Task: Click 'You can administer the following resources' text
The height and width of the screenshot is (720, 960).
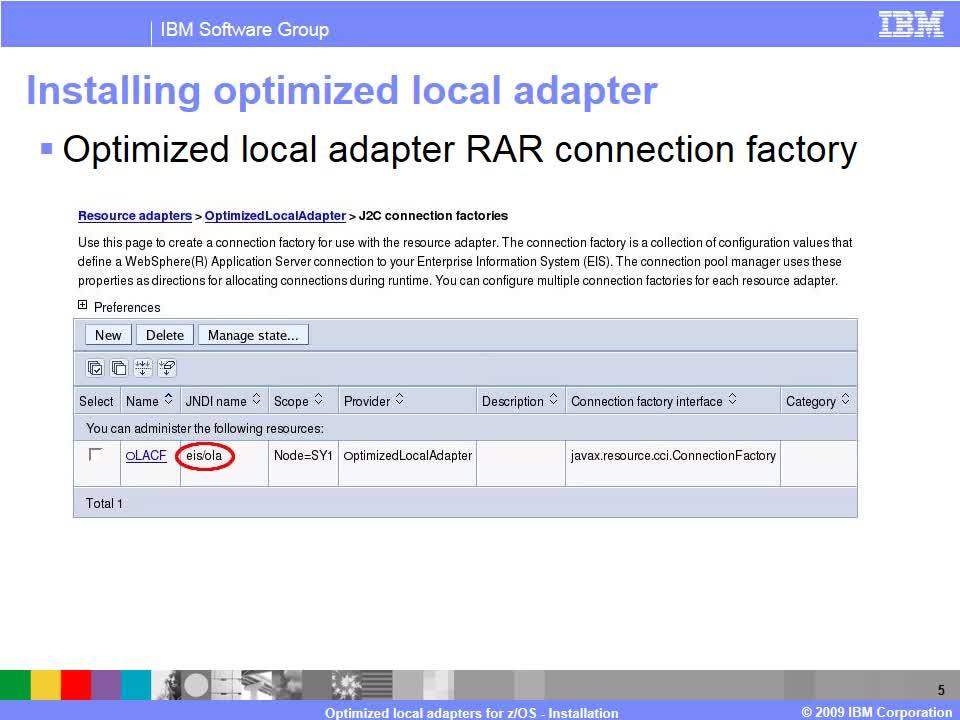Action: pyautogui.click(x=205, y=429)
